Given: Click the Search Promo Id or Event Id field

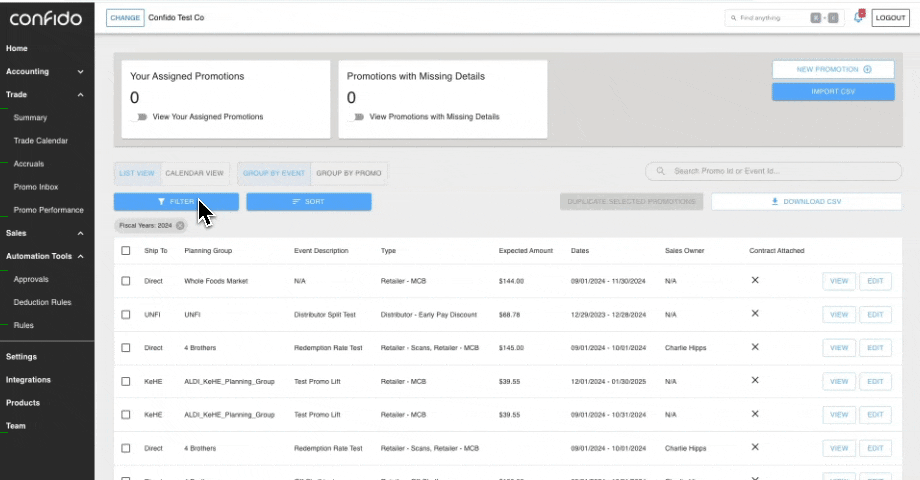Looking at the screenshot, I should [x=773, y=171].
